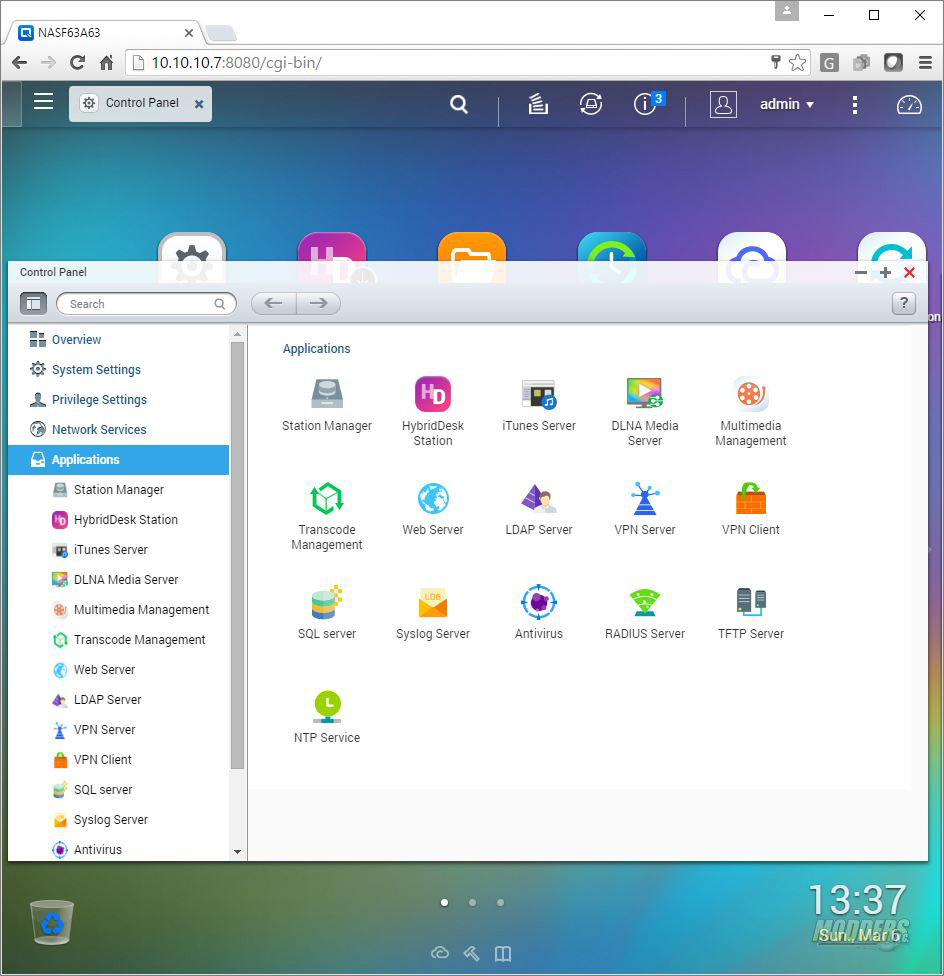The image size is (944, 976).
Task: Open event notifications with badge 3
Action: click(x=647, y=103)
